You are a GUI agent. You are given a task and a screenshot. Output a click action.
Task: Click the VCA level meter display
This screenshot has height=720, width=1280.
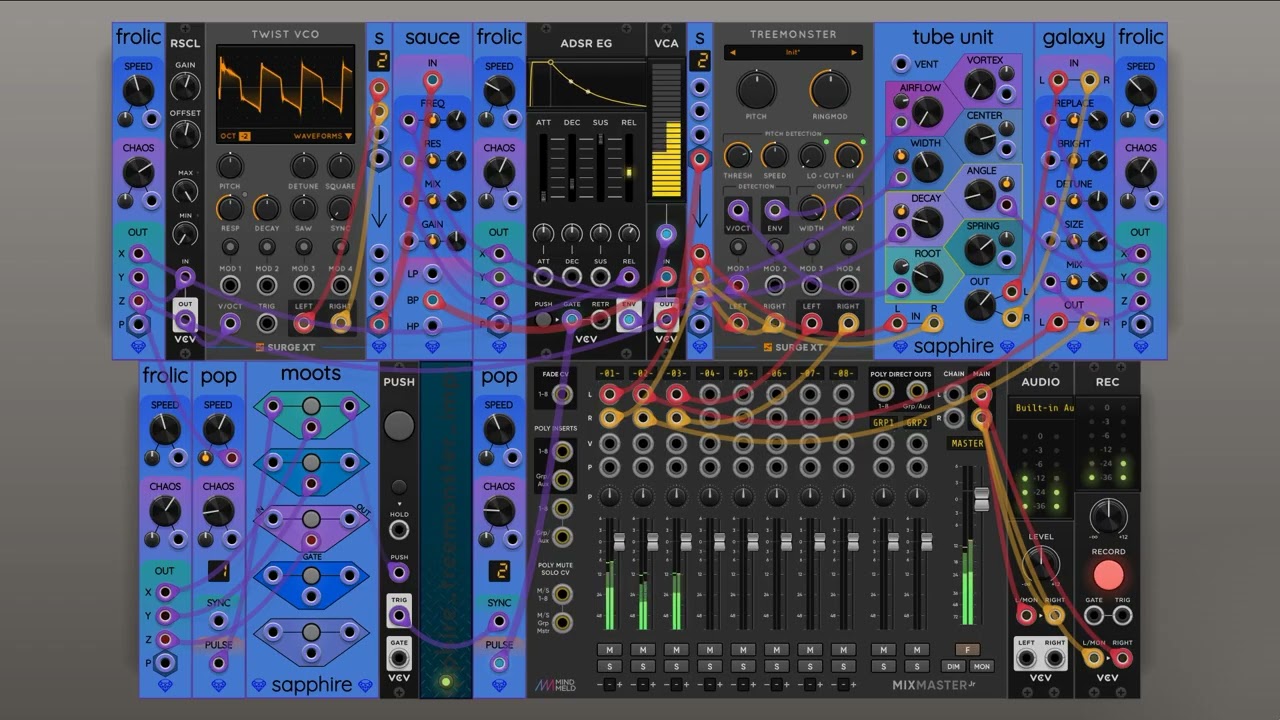click(x=666, y=130)
